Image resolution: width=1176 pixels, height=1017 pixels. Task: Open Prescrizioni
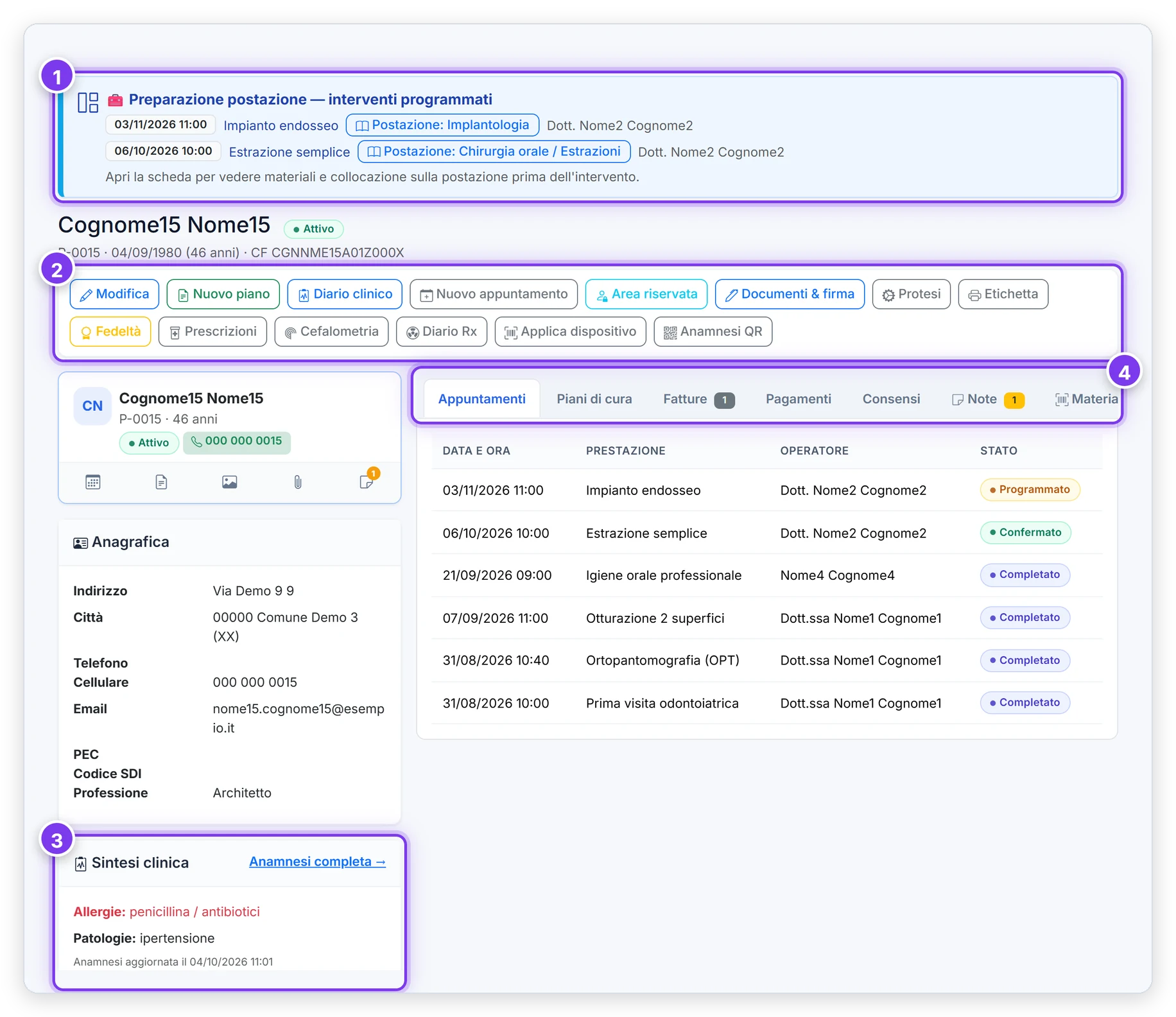212,331
